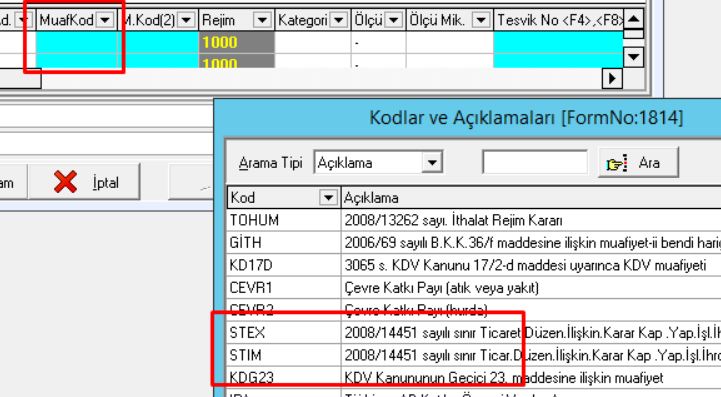Open the Rejim column dropdown arrow

point(262,20)
